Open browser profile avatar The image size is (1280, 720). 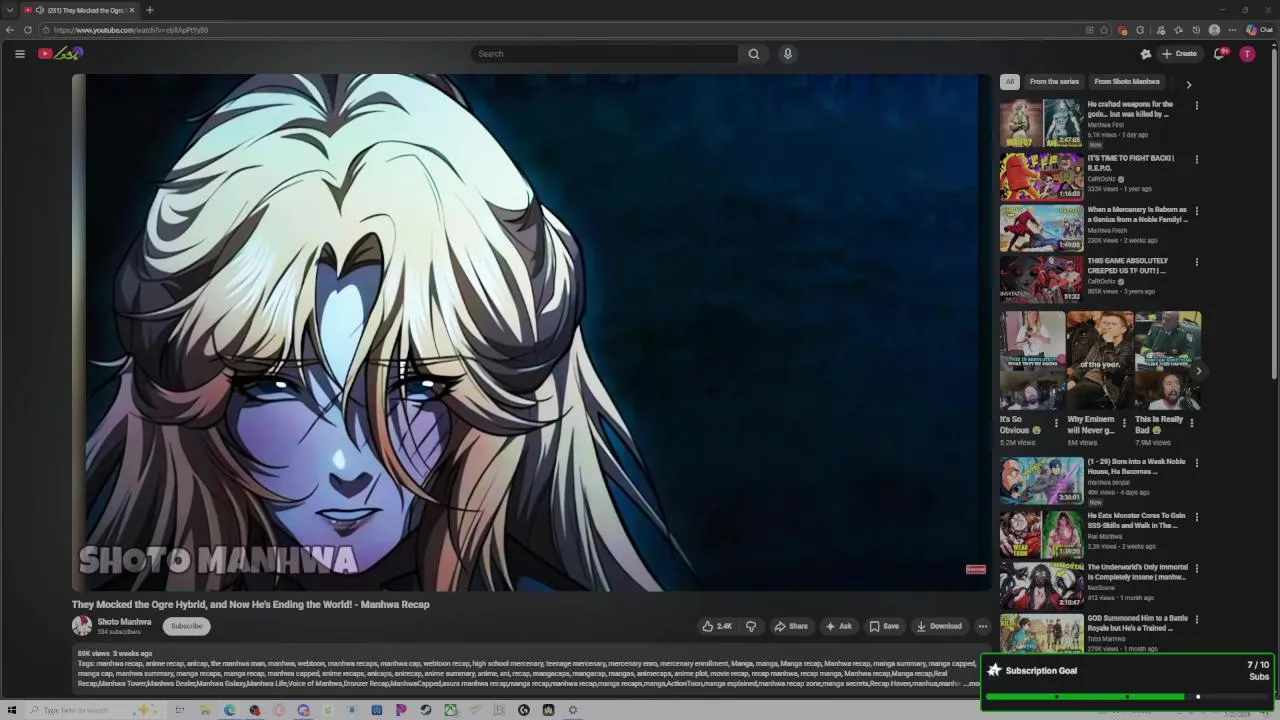[x=1214, y=30]
